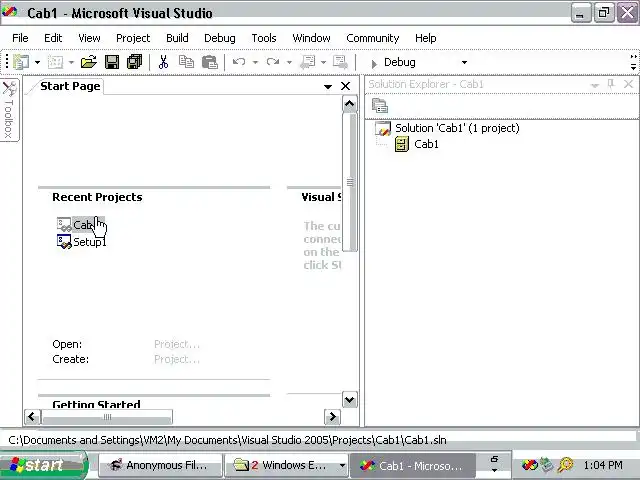This screenshot has width=640, height=480.
Task: Open the Navigate Backward dropdown arrow
Action: click(x=323, y=62)
